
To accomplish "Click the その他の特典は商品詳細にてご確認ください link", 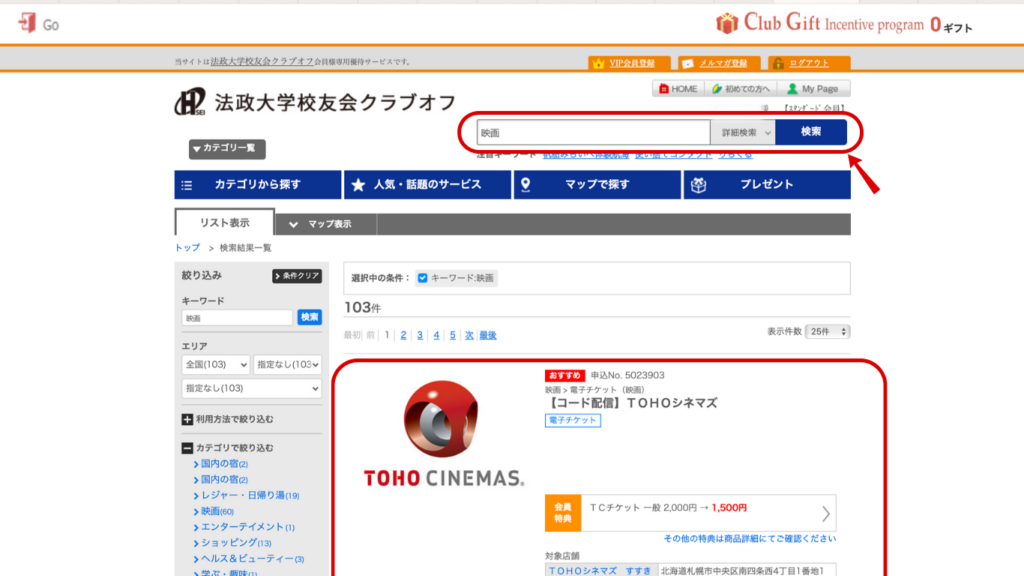I will click(x=750, y=539).
